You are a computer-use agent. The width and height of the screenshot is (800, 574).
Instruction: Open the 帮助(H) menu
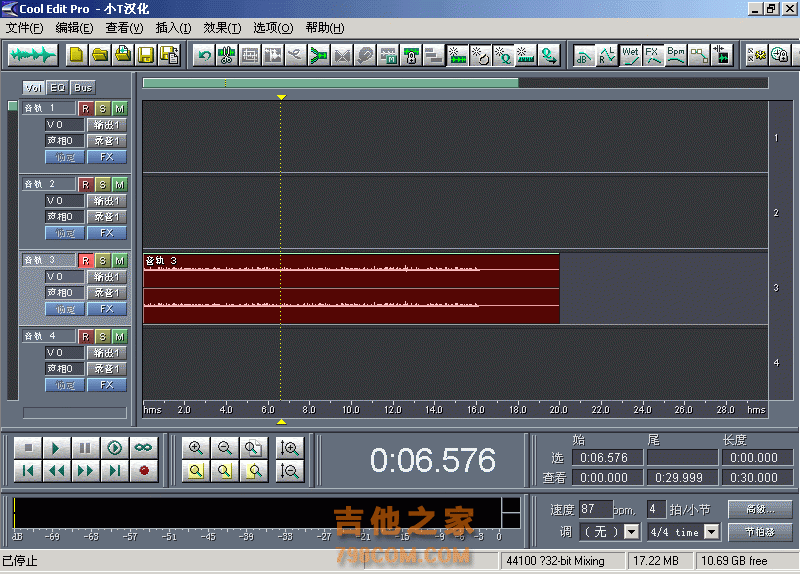(324, 28)
